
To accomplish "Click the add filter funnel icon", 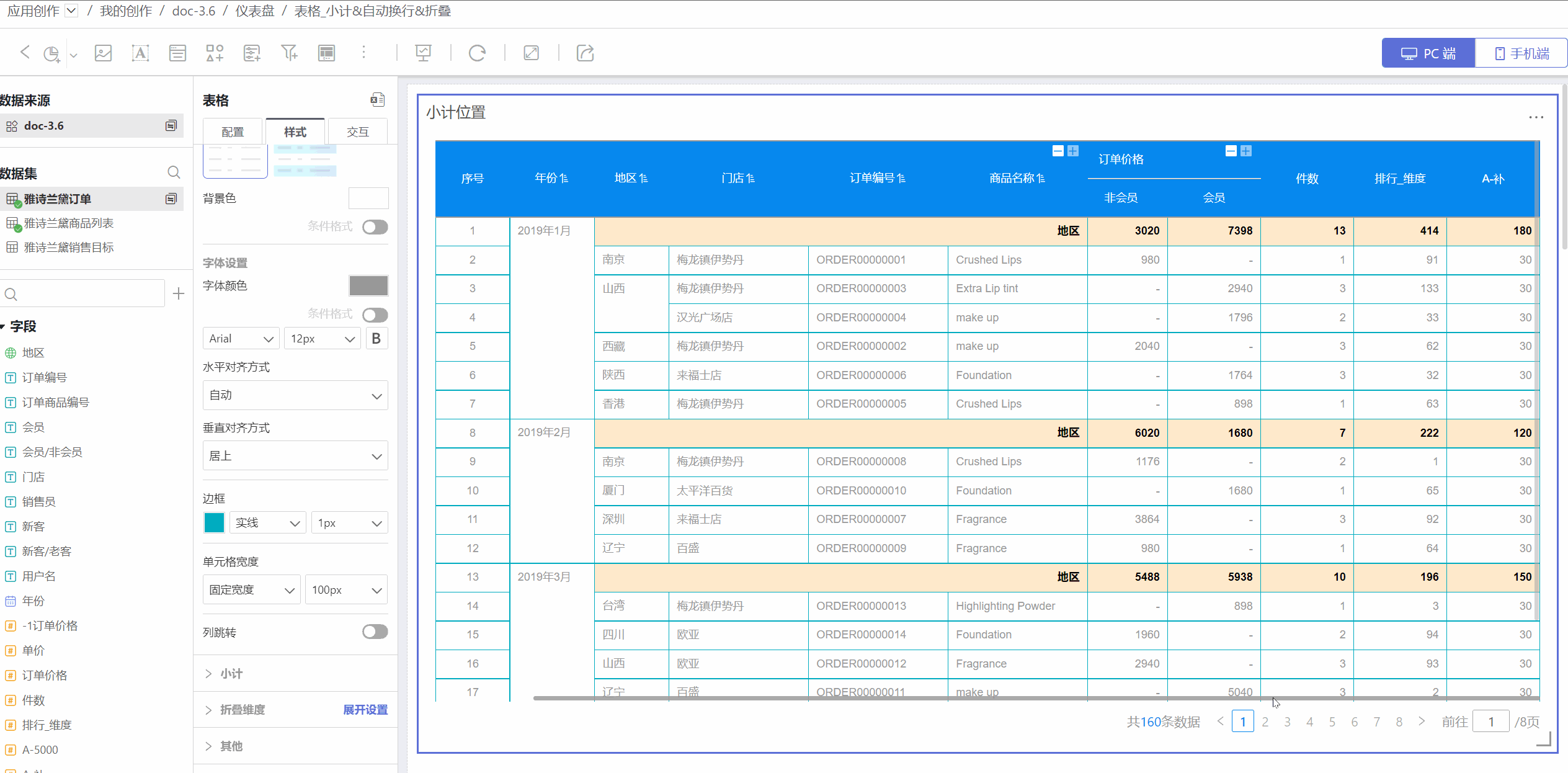I will point(289,53).
